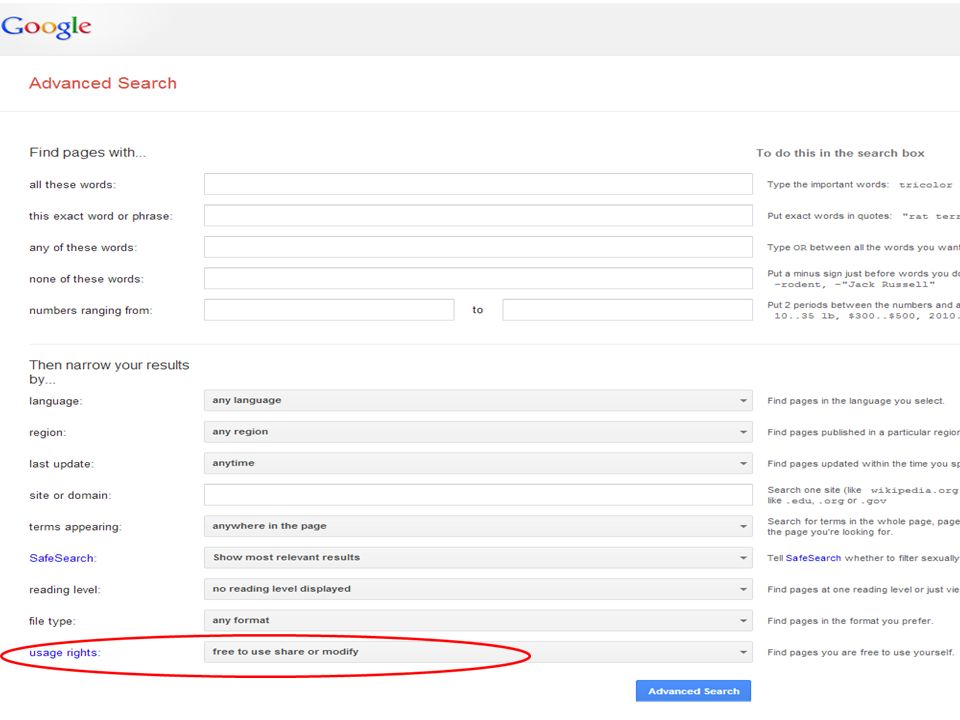Open the SafeSearch label link

(x=61, y=558)
